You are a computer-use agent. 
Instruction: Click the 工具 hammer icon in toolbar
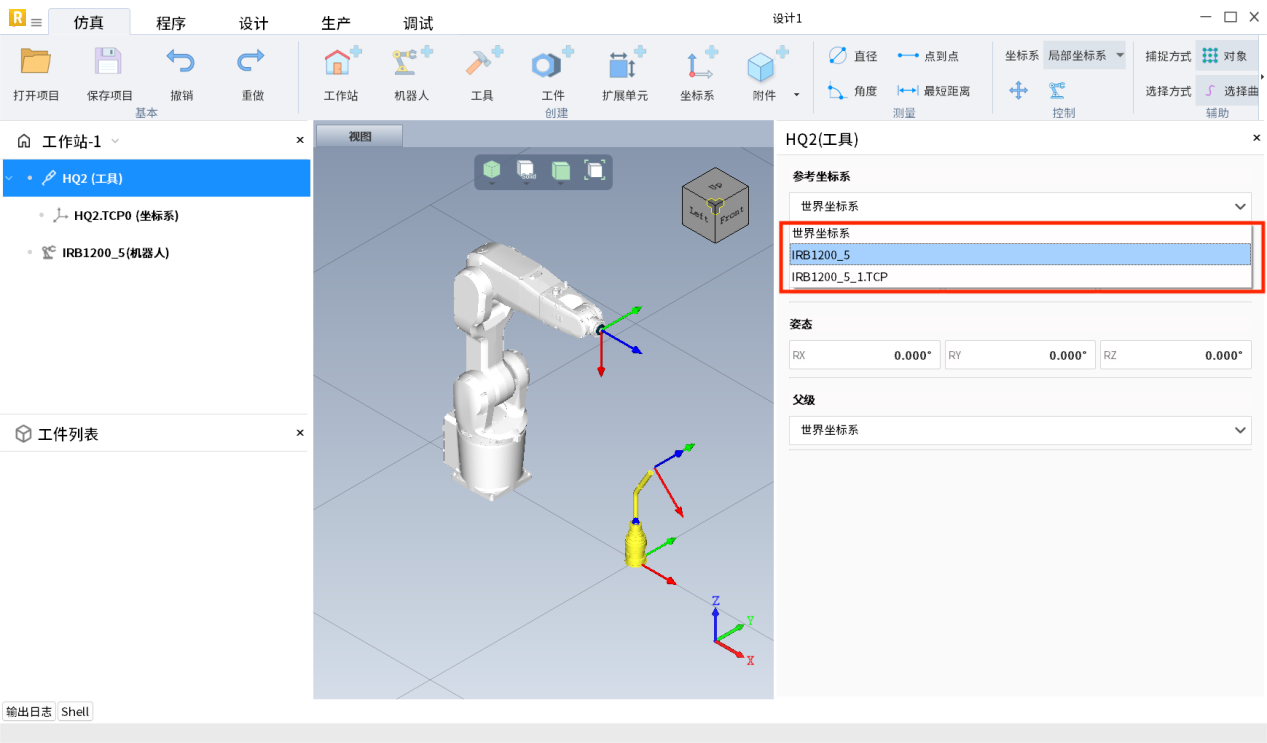[482, 65]
